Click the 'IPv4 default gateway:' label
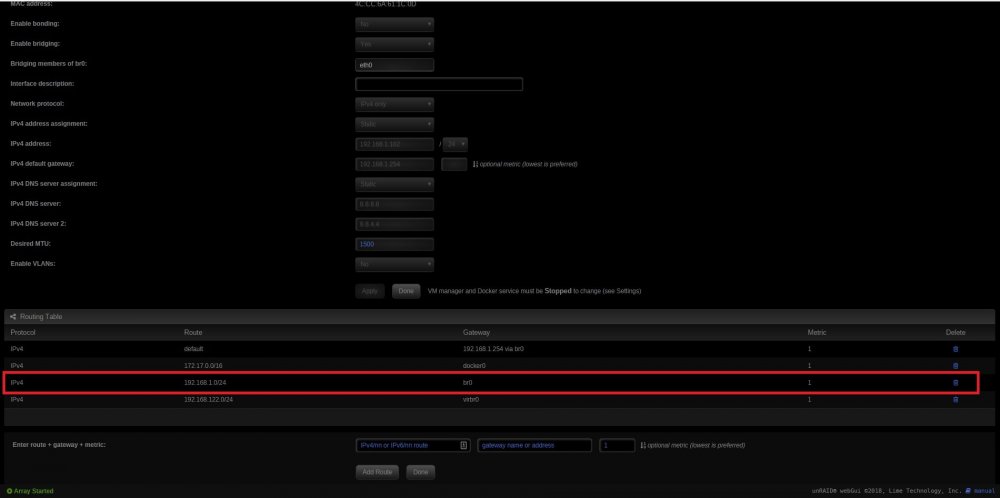Screen dimensions: 1000x498 tap(42, 164)
